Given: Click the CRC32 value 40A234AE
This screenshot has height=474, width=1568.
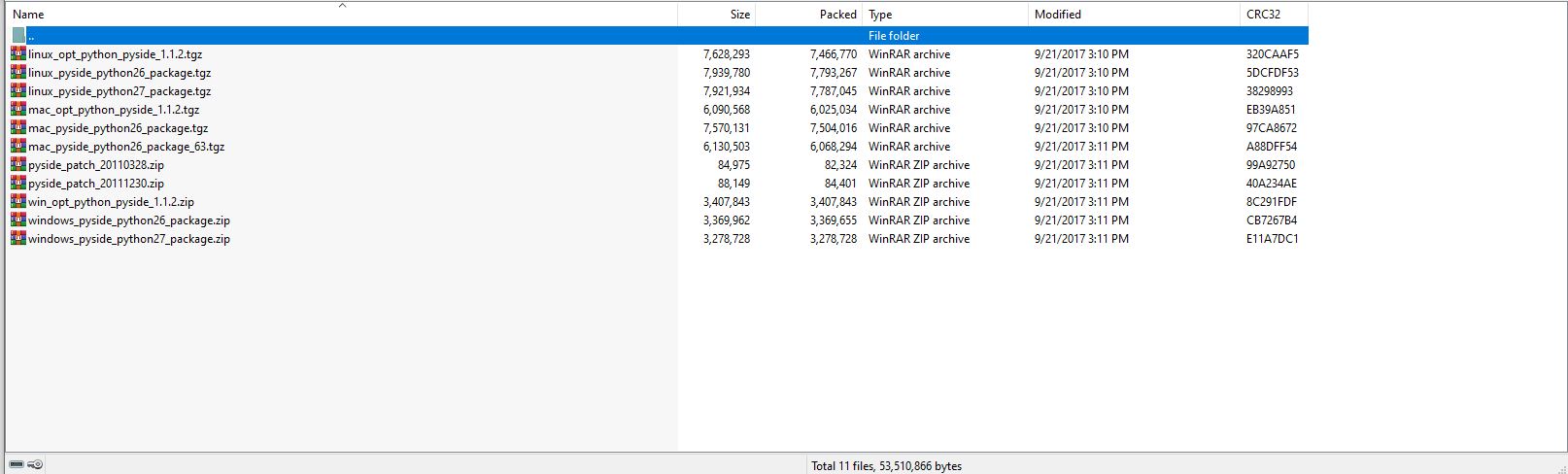Looking at the screenshot, I should 1272,184.
